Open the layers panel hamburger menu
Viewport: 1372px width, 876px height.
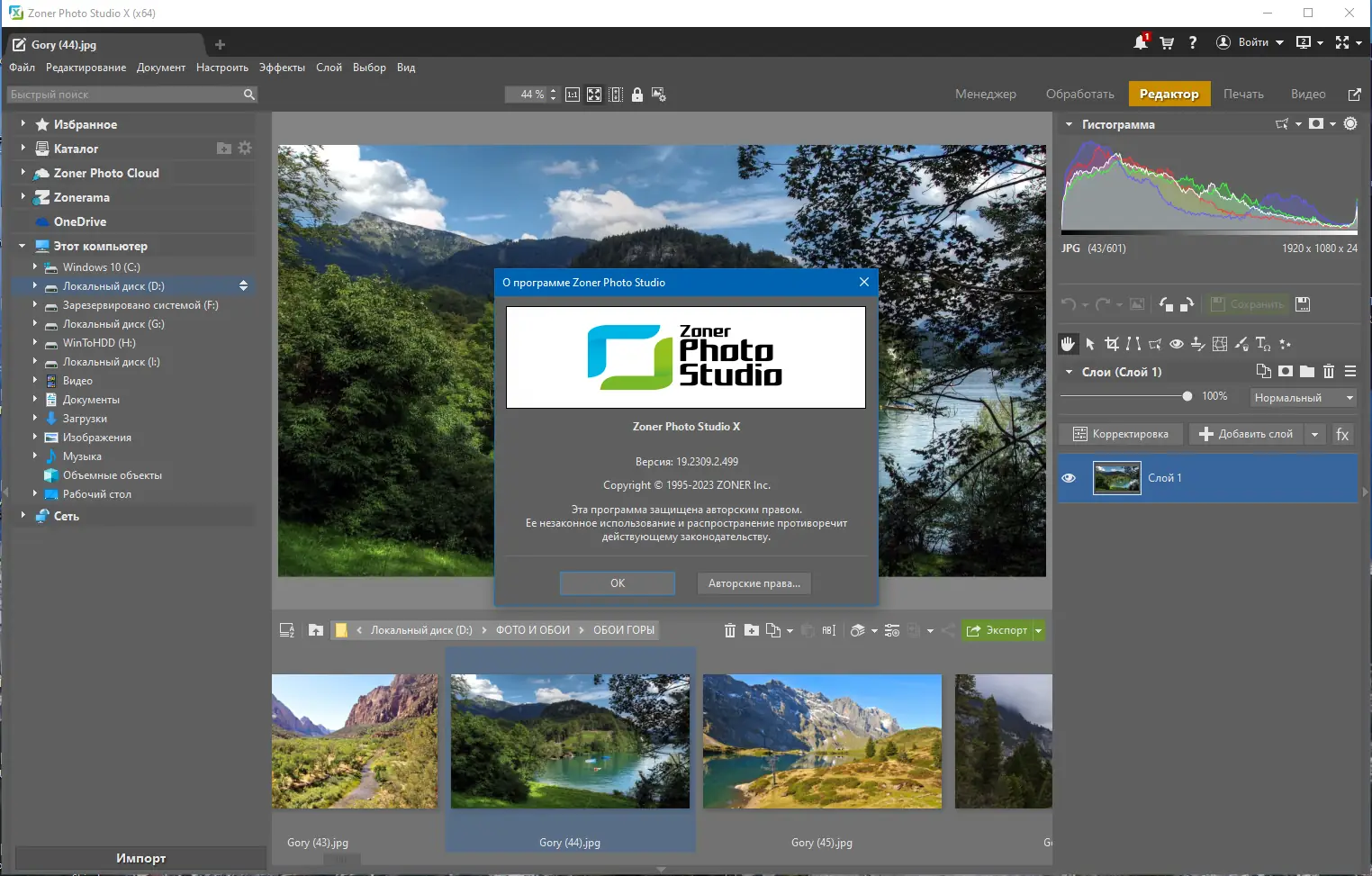click(1350, 371)
